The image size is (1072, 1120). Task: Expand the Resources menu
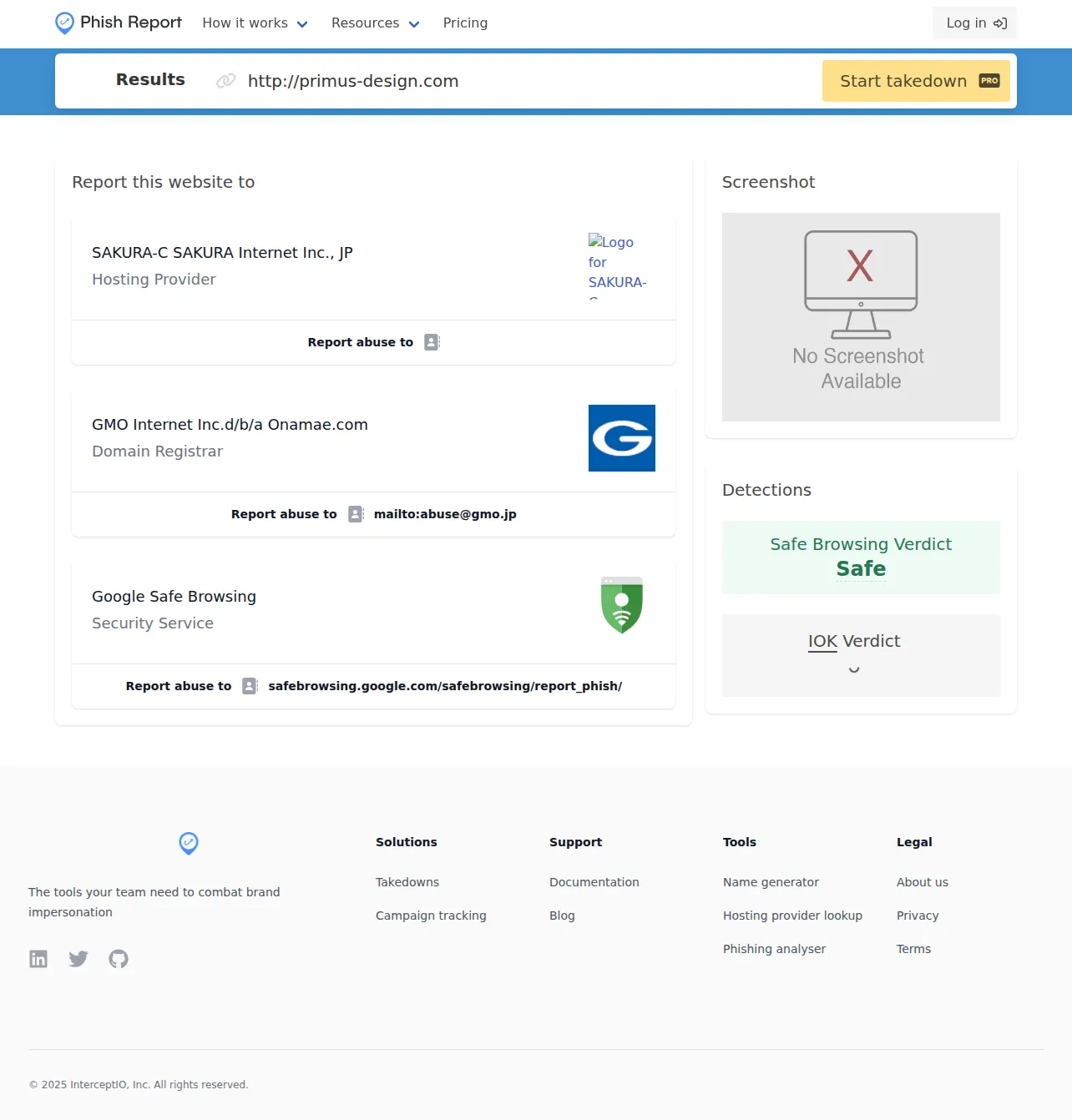[375, 23]
